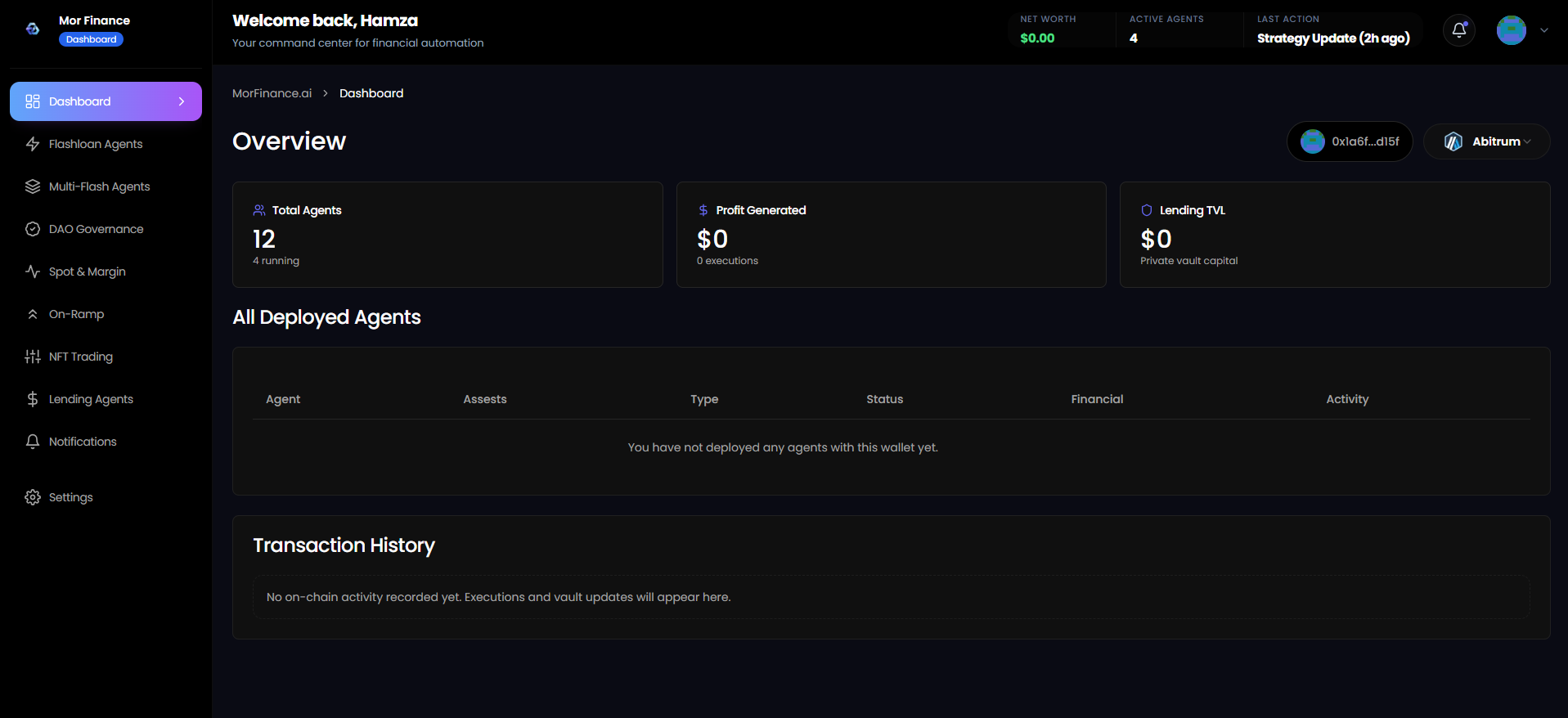Click the user avatar in top bar
The height and width of the screenshot is (718, 1568).
[x=1511, y=30]
